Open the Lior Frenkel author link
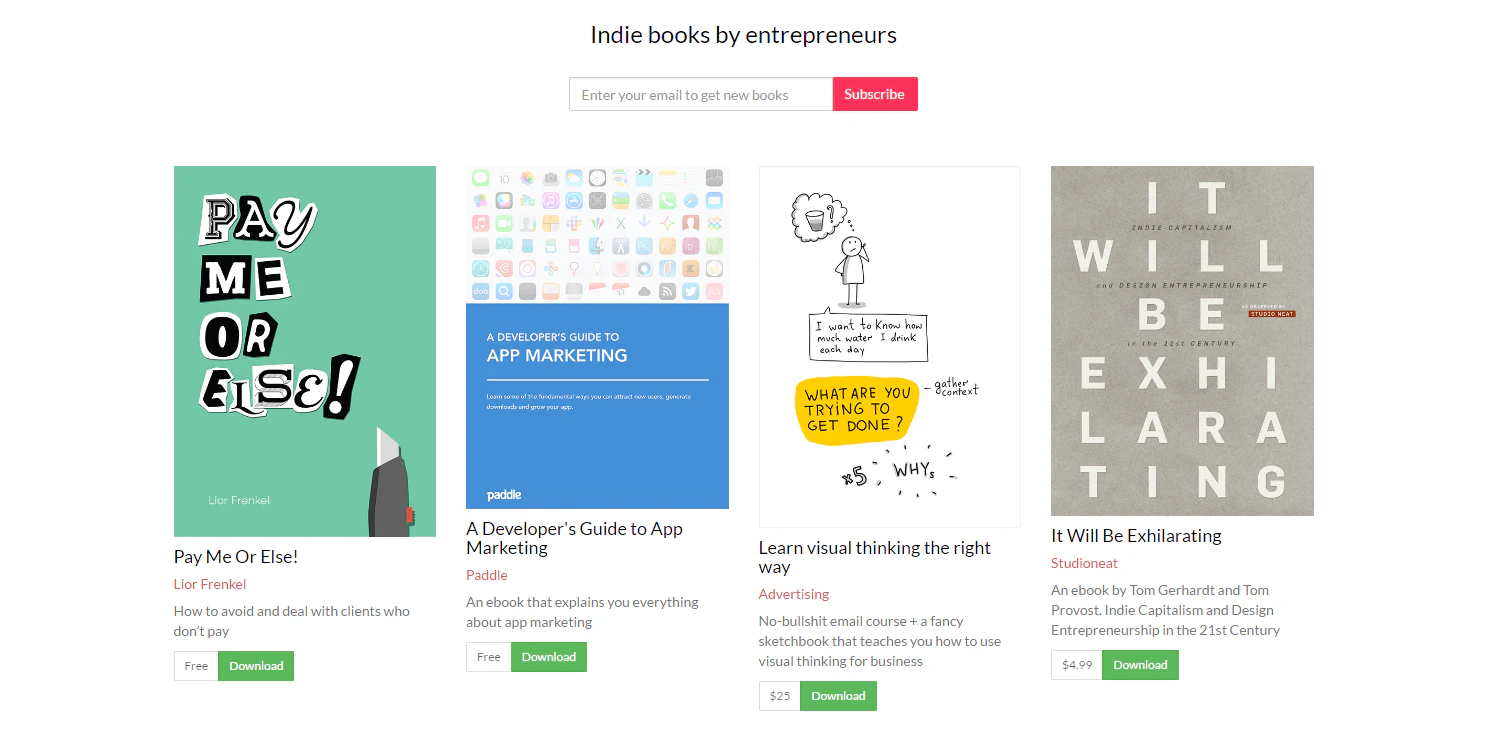The height and width of the screenshot is (744, 1490). 210,584
